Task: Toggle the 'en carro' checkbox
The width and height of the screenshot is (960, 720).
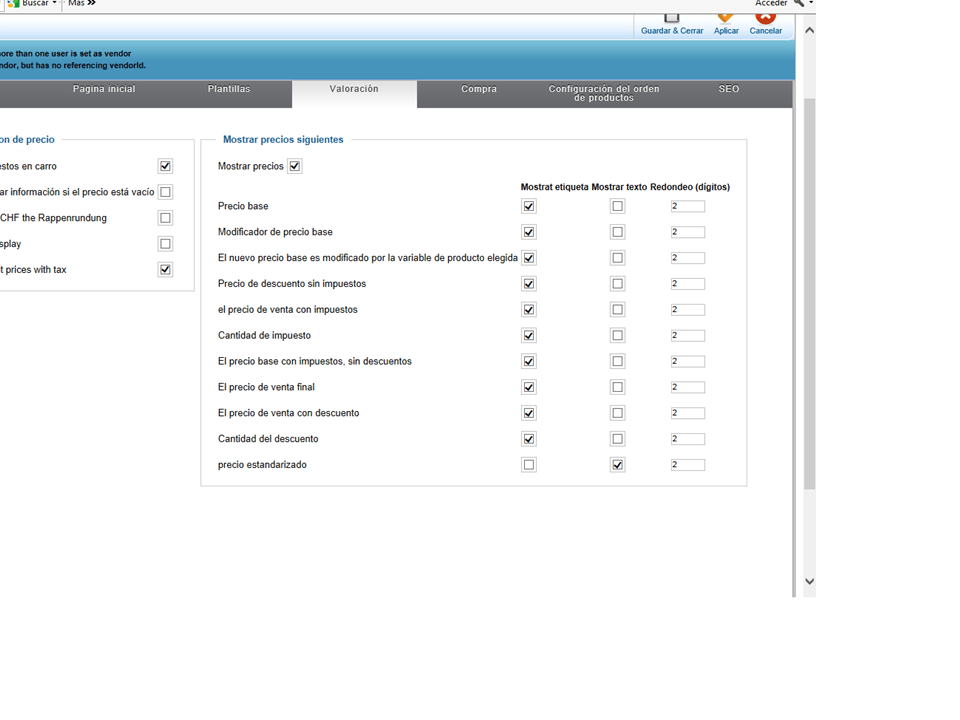Action: pos(165,166)
